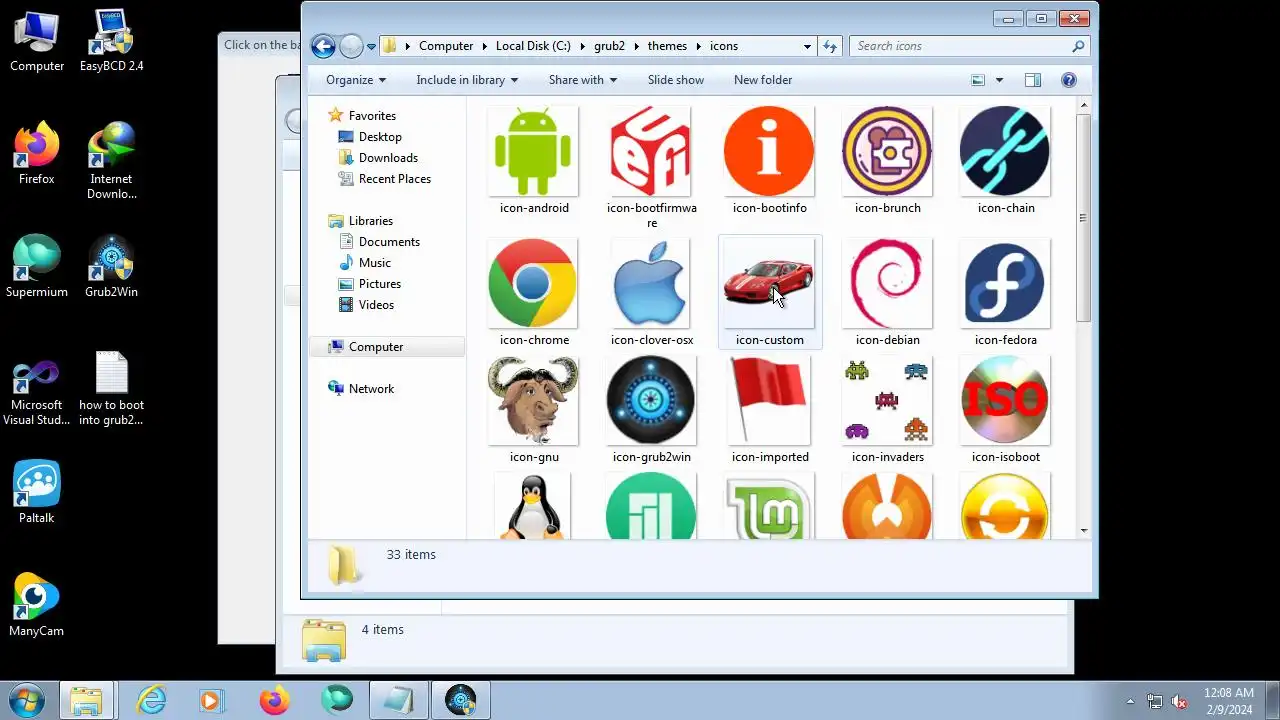Select the icon-bootfirmware UEFI thumbnail
Screen dimensions: 1280x720
pyautogui.click(x=651, y=152)
